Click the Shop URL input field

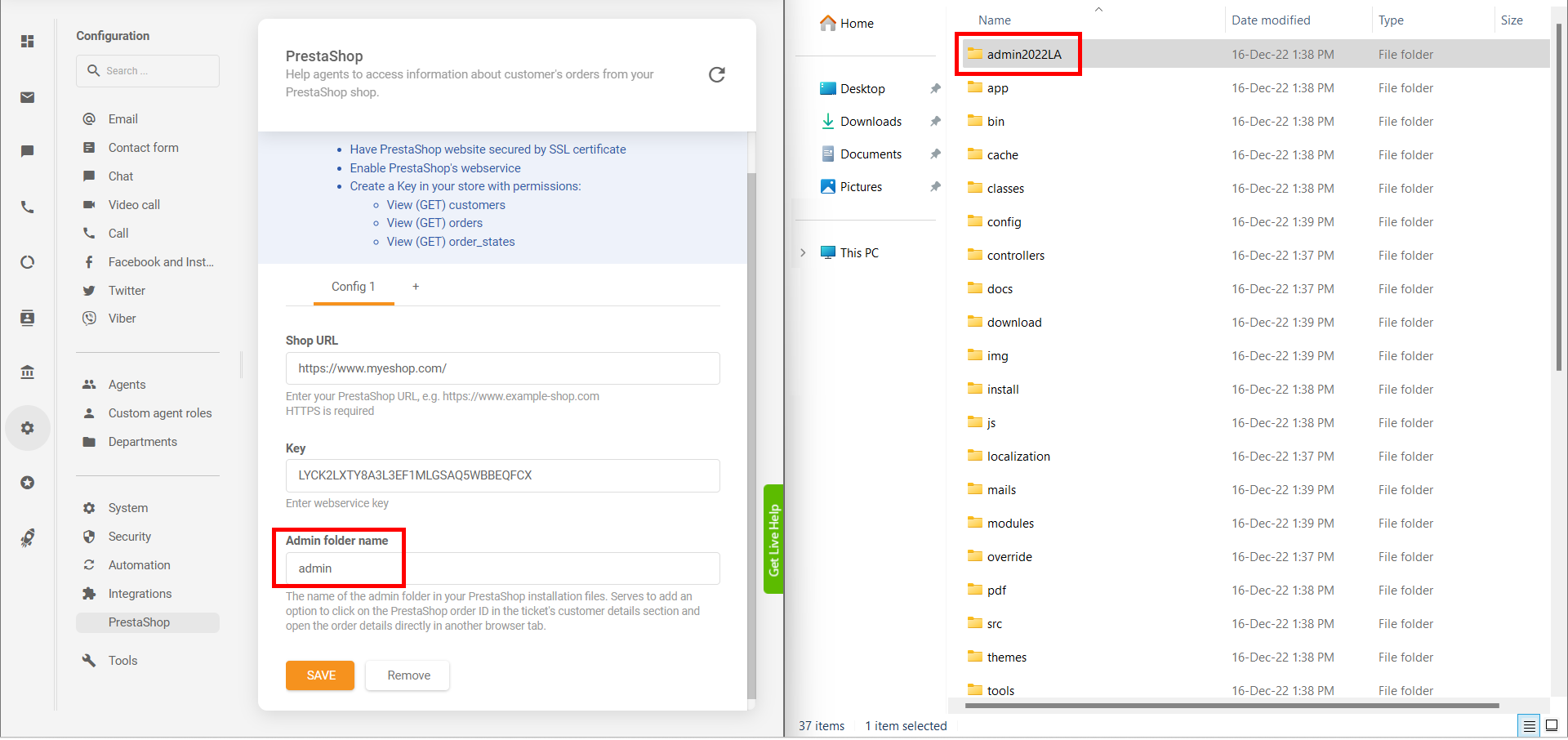[x=503, y=368]
